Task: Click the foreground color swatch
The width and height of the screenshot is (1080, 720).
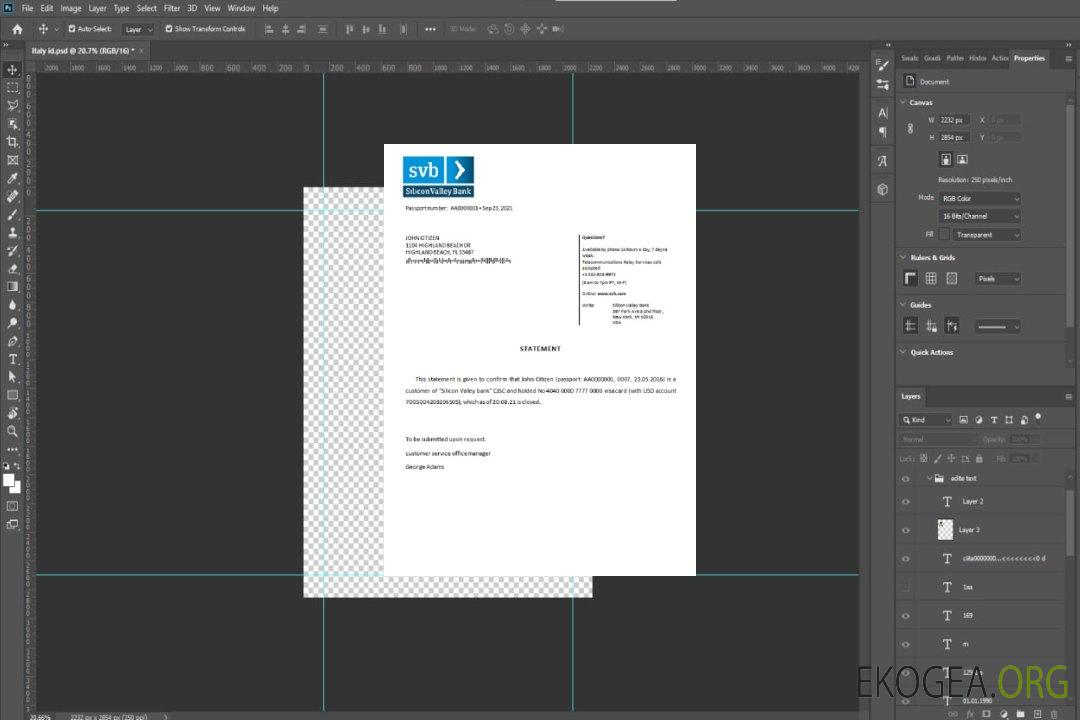Action: pyautogui.click(x=9, y=480)
